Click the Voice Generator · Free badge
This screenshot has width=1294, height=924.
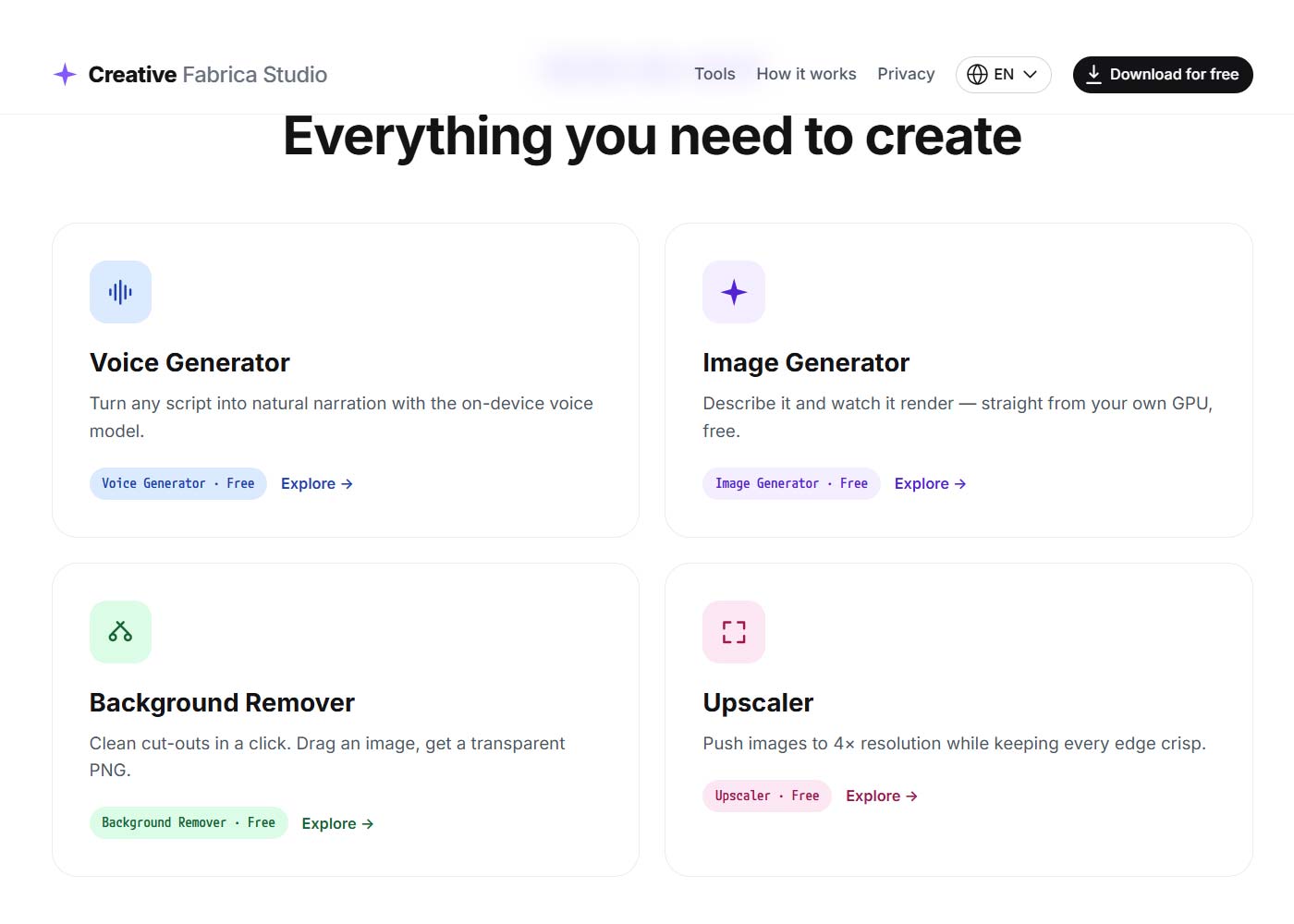tap(178, 484)
